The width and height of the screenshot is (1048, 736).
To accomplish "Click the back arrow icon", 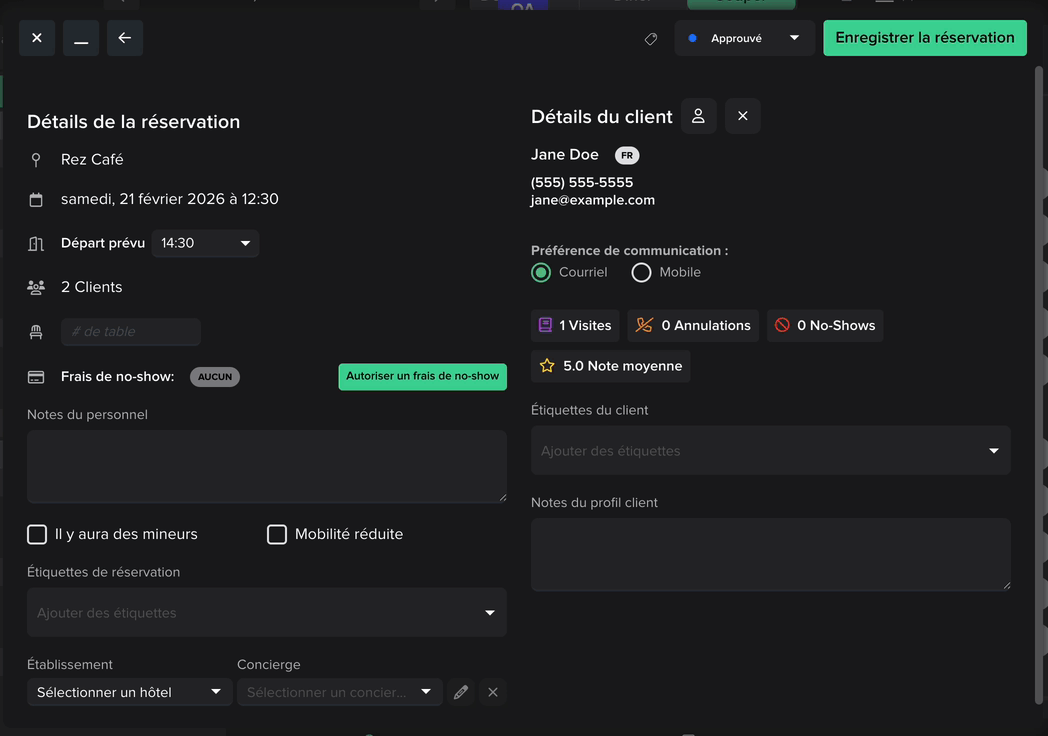I will coord(125,38).
